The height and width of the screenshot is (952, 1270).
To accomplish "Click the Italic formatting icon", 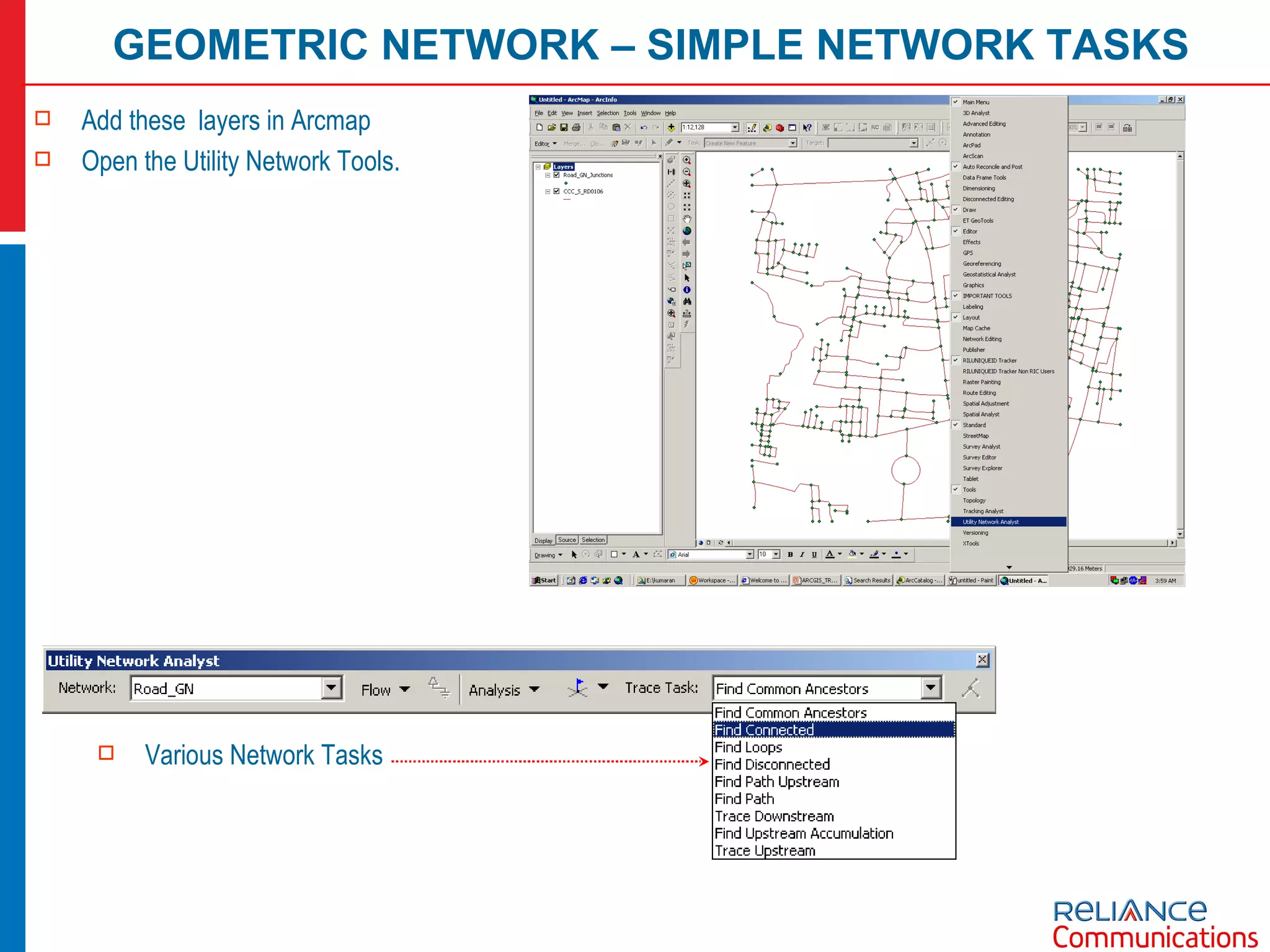I will [802, 554].
